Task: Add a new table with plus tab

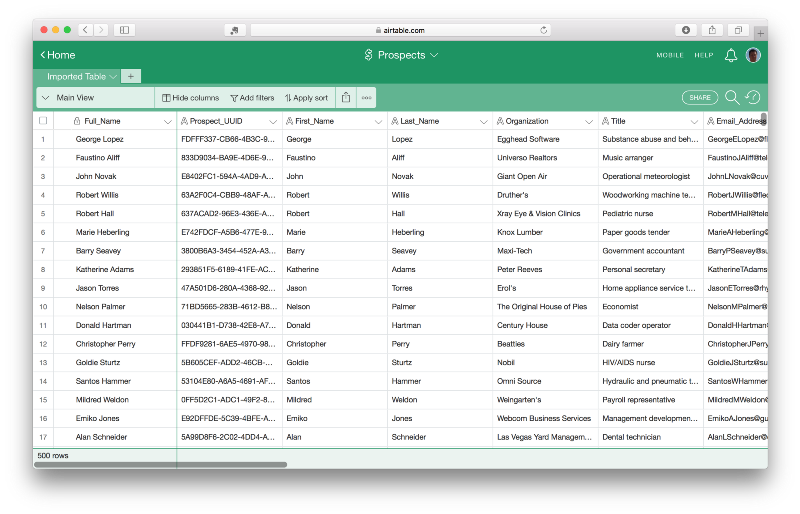Action: 131,77
